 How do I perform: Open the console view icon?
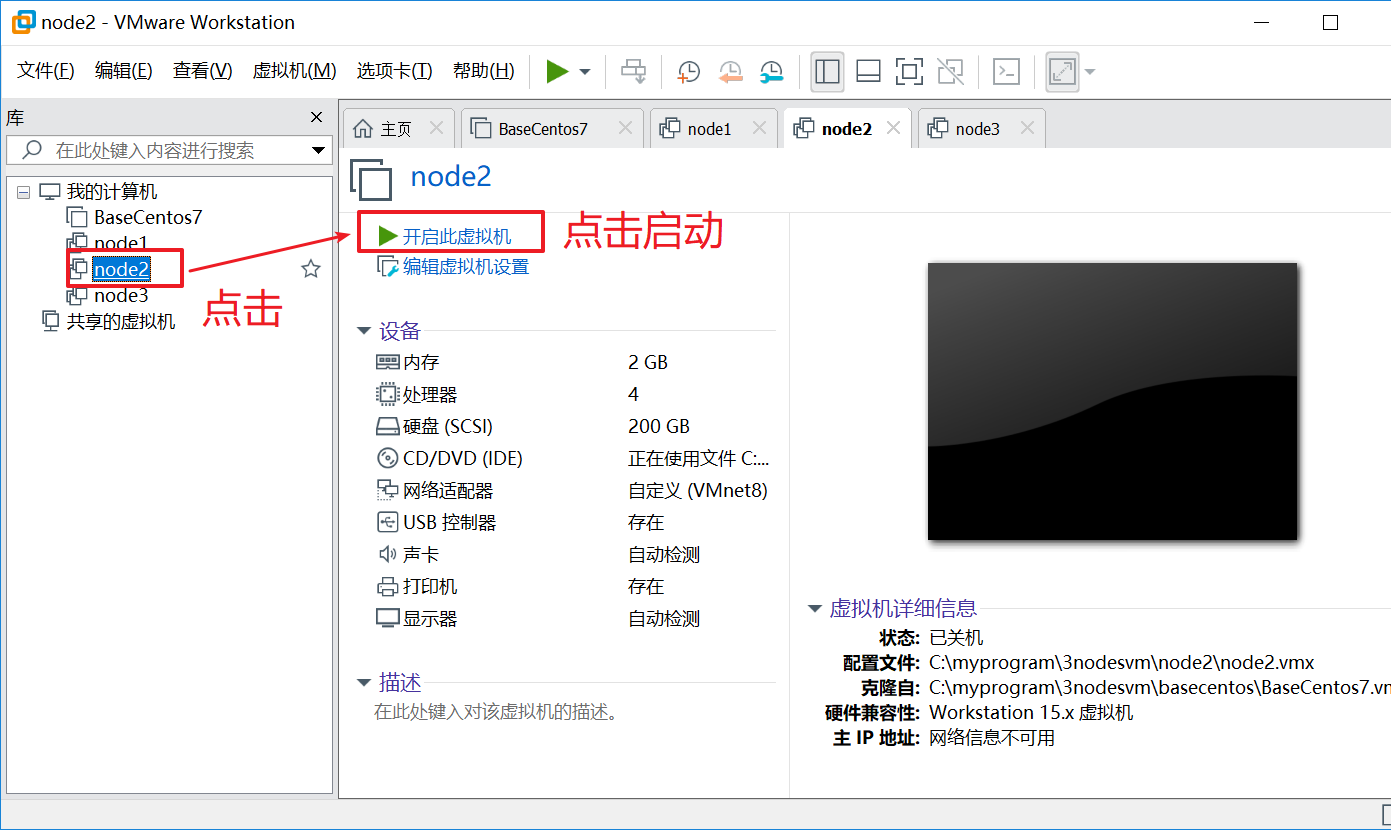pos(1006,71)
